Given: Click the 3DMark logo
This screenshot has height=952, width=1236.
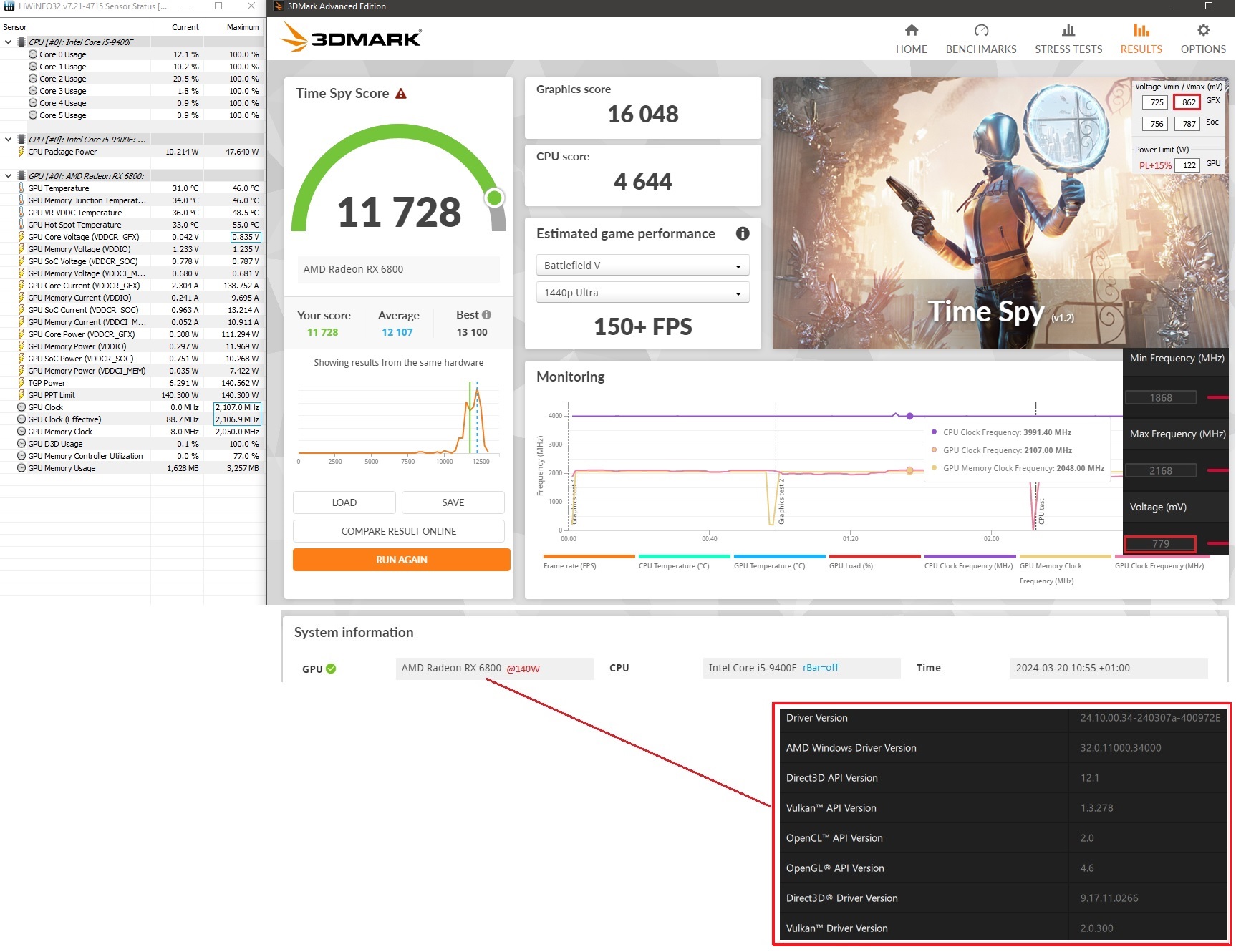Looking at the screenshot, I should click(352, 37).
